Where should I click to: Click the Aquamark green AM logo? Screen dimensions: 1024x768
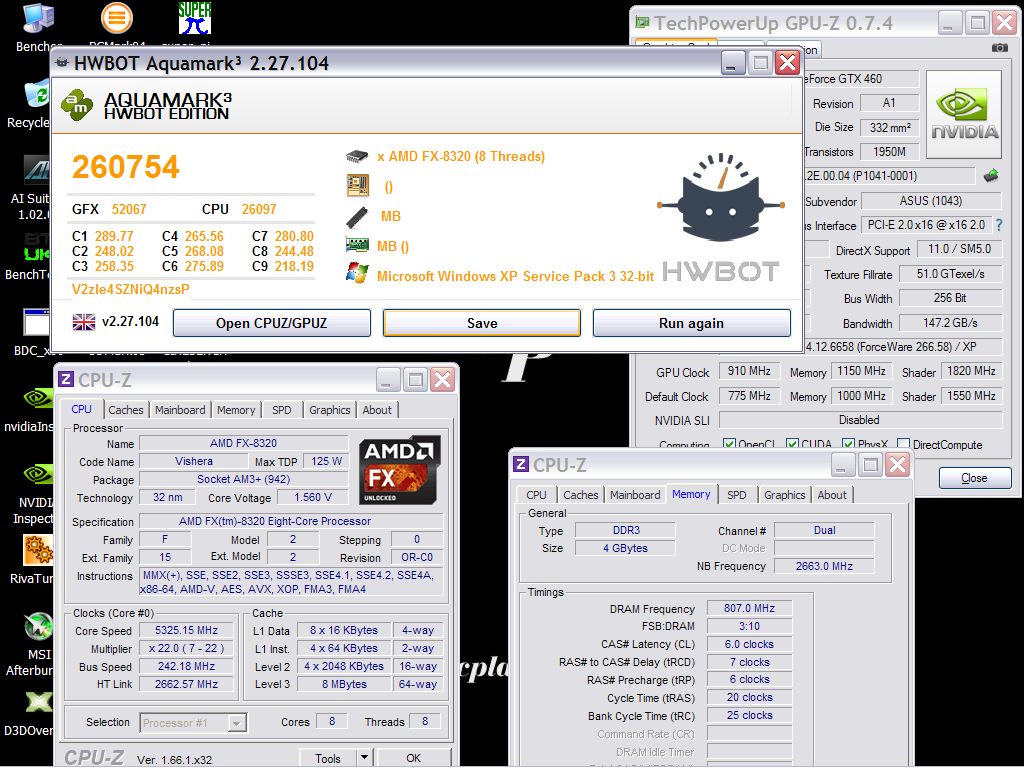tap(77, 104)
